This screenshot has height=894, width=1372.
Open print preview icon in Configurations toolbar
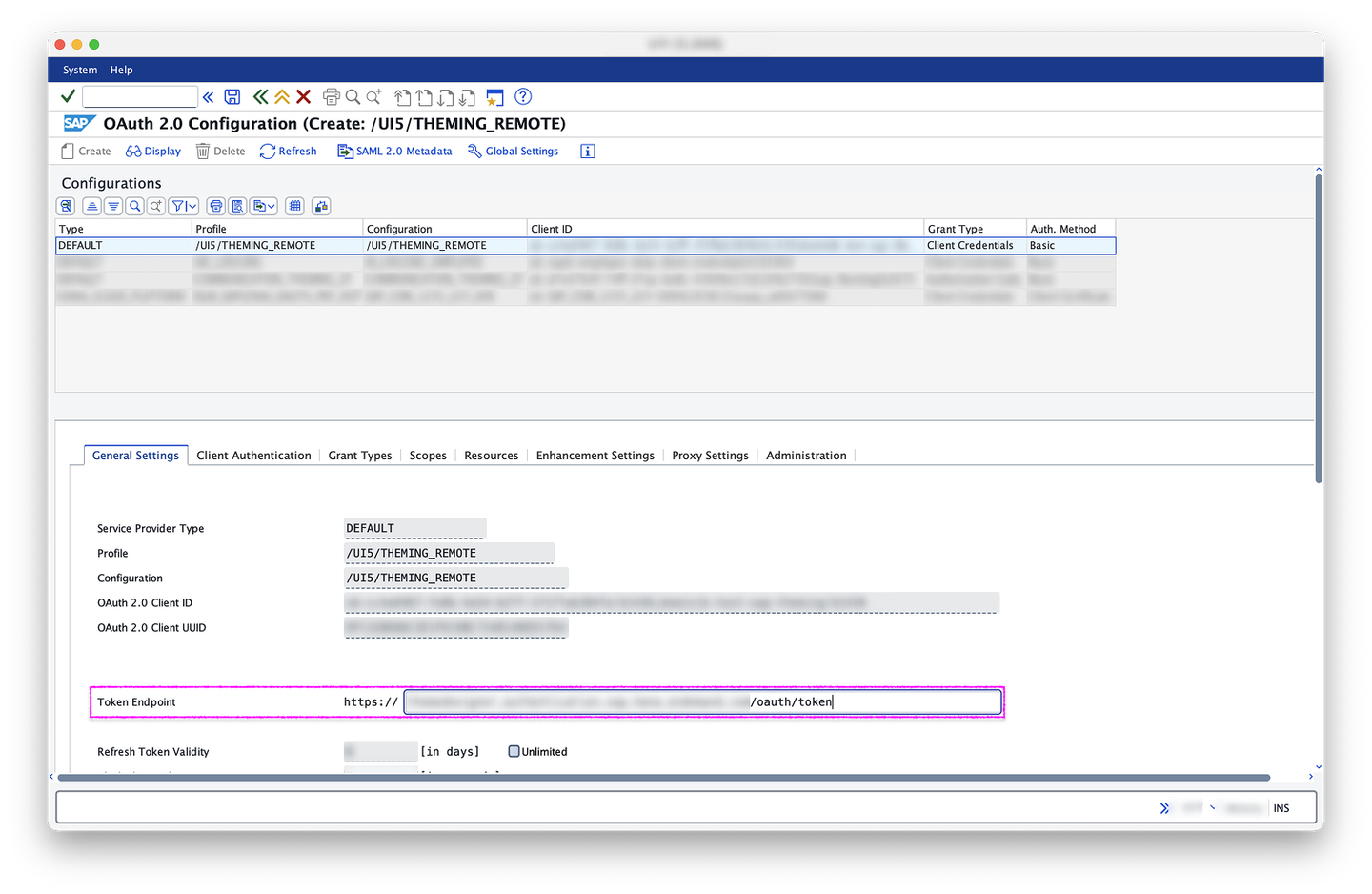point(238,206)
